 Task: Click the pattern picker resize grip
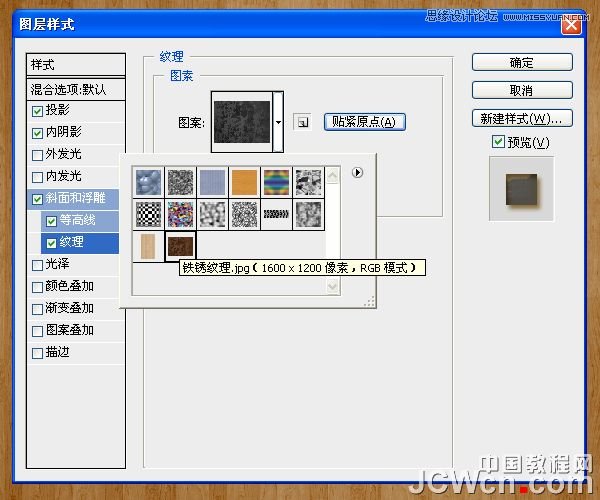point(370,302)
